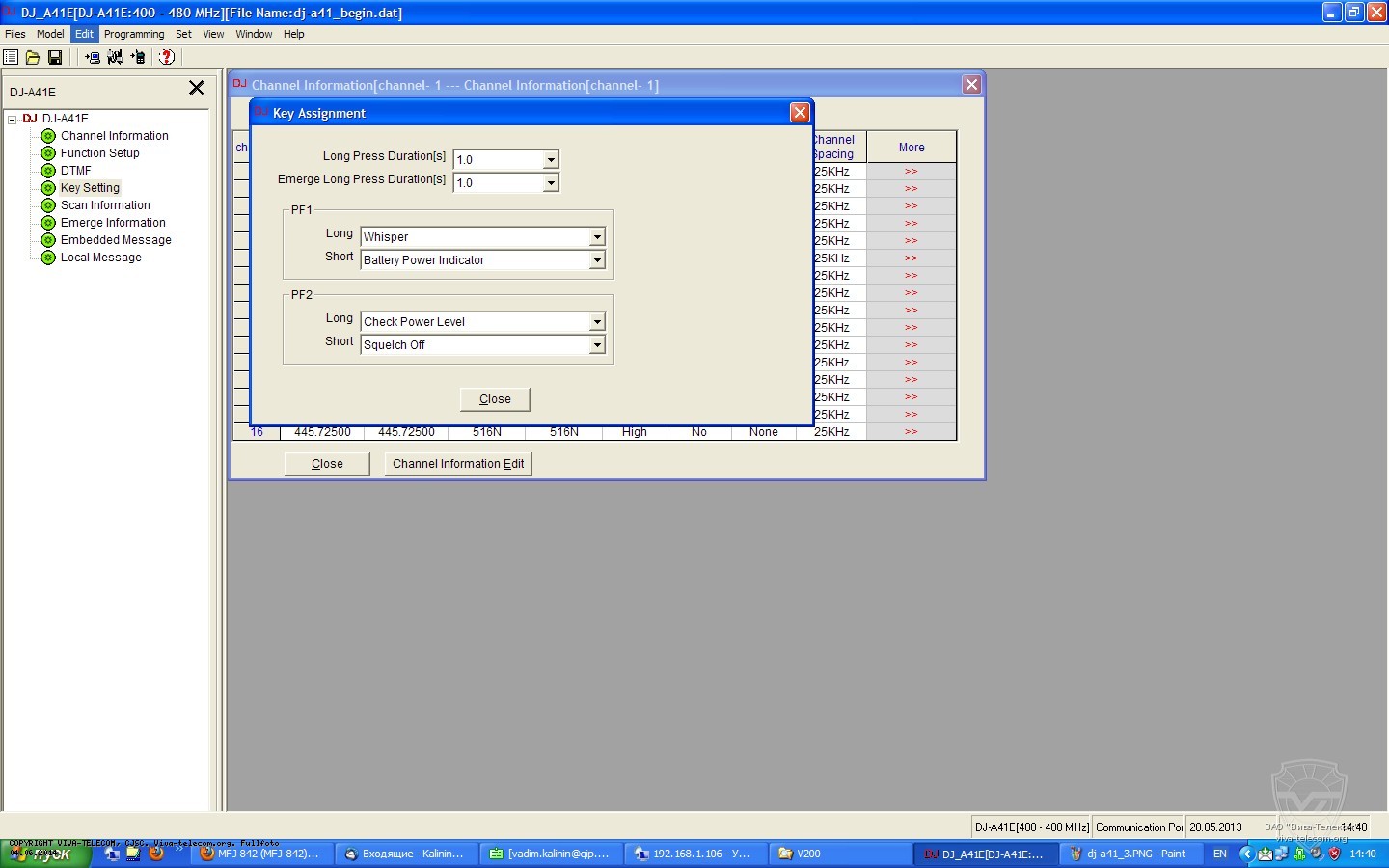Select DTMF in the tree

tap(75, 171)
